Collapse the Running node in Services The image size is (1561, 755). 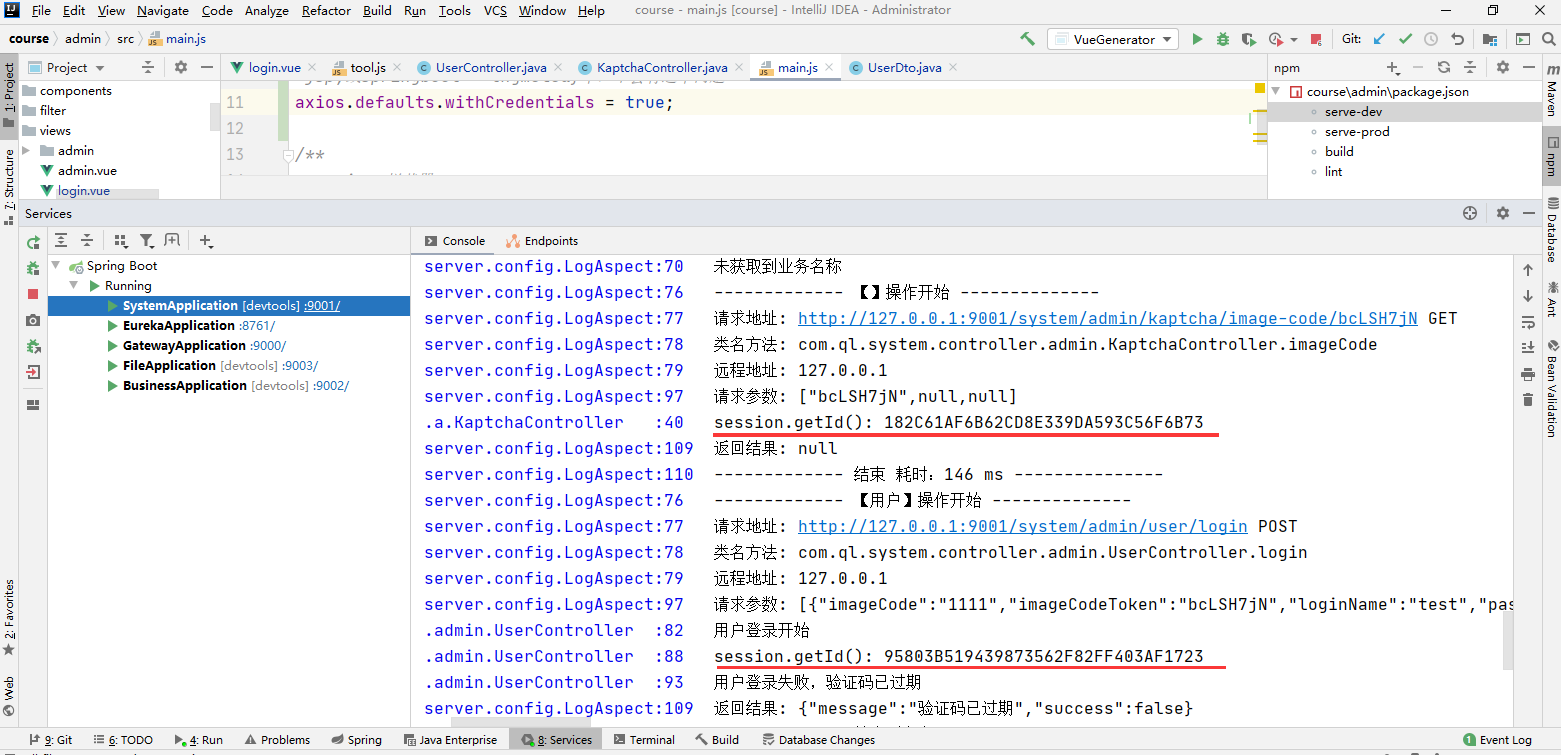point(76,286)
